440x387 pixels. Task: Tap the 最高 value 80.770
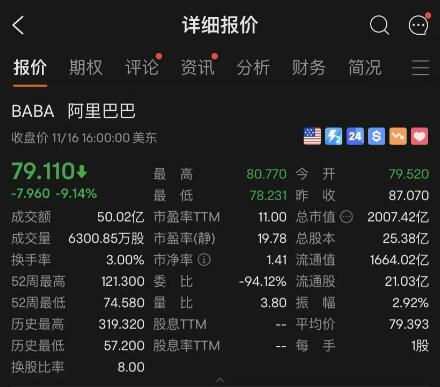click(266, 174)
